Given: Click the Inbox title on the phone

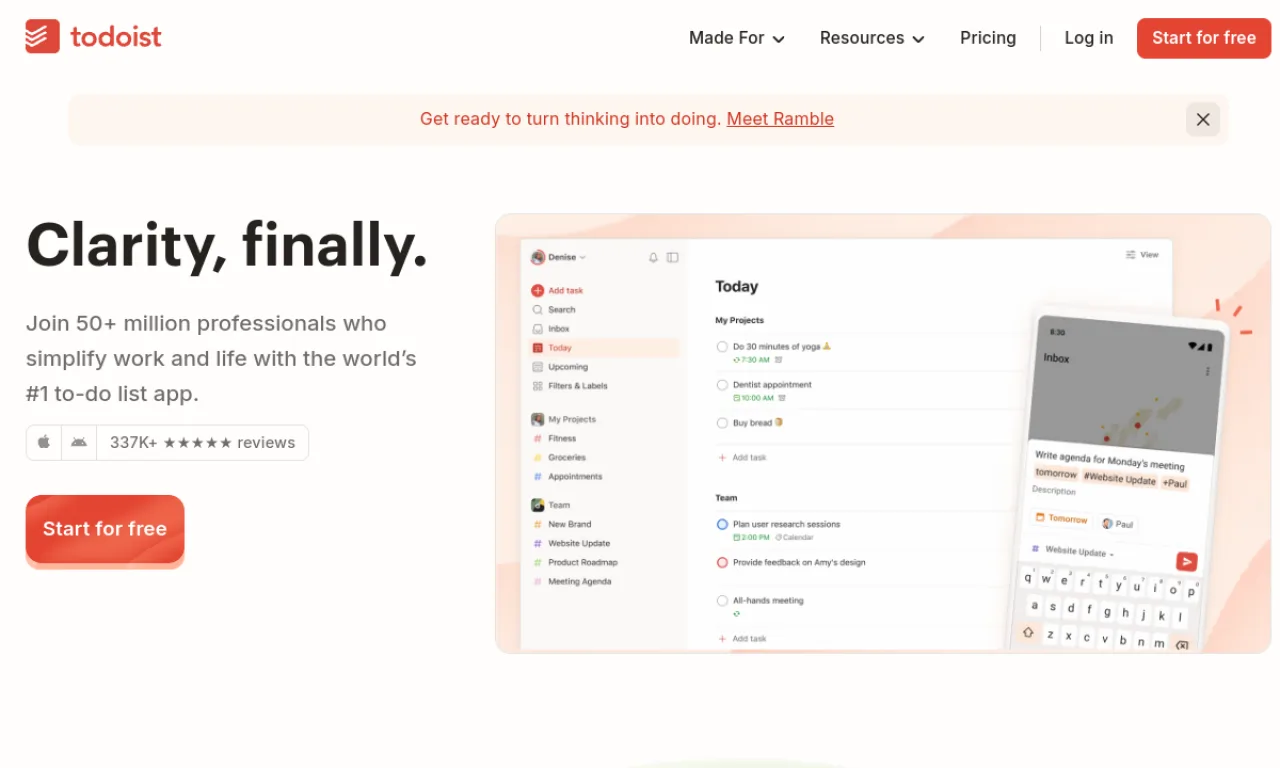Looking at the screenshot, I should tap(1056, 357).
